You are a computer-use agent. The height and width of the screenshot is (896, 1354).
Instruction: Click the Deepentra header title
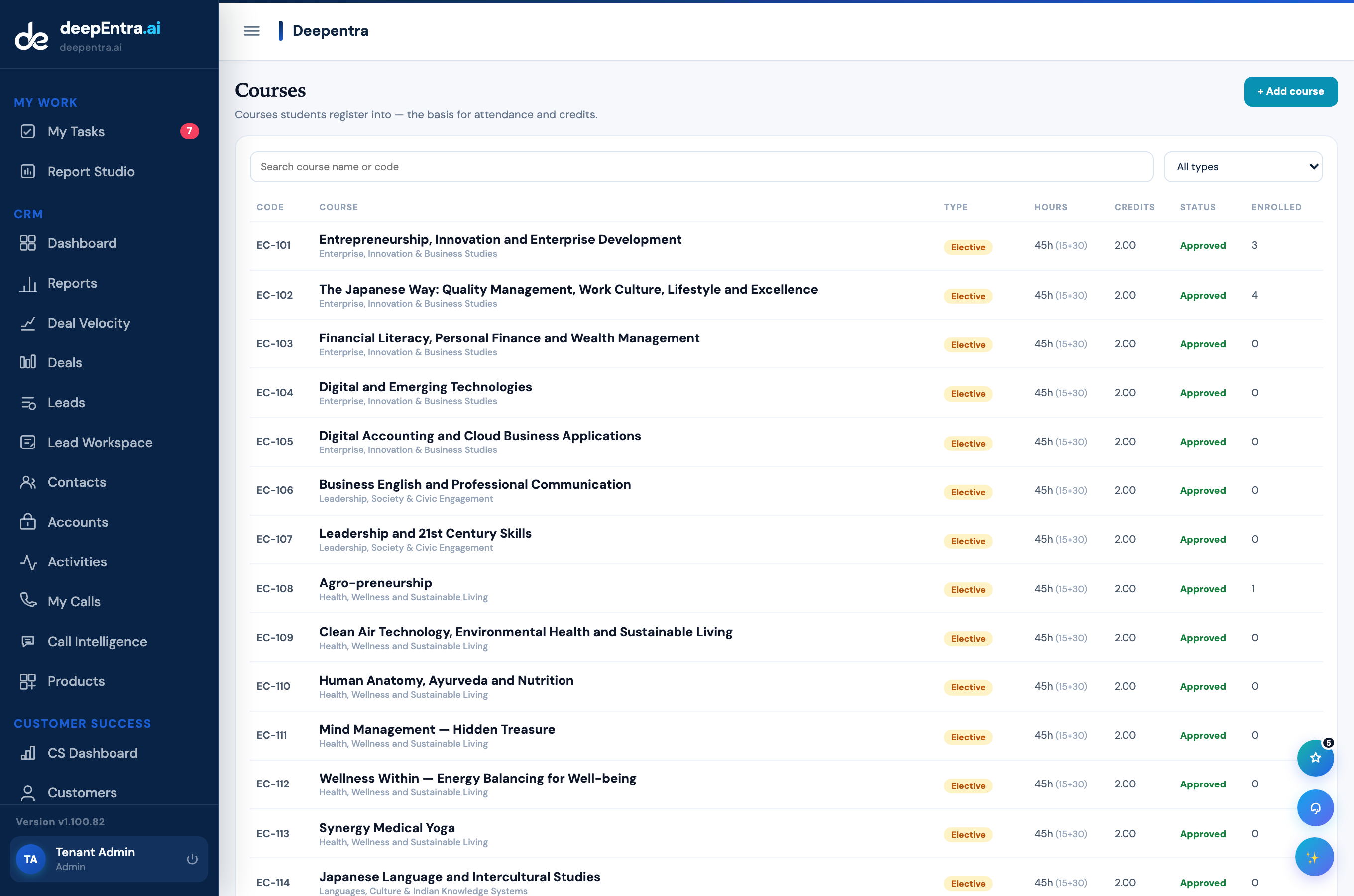[330, 31]
